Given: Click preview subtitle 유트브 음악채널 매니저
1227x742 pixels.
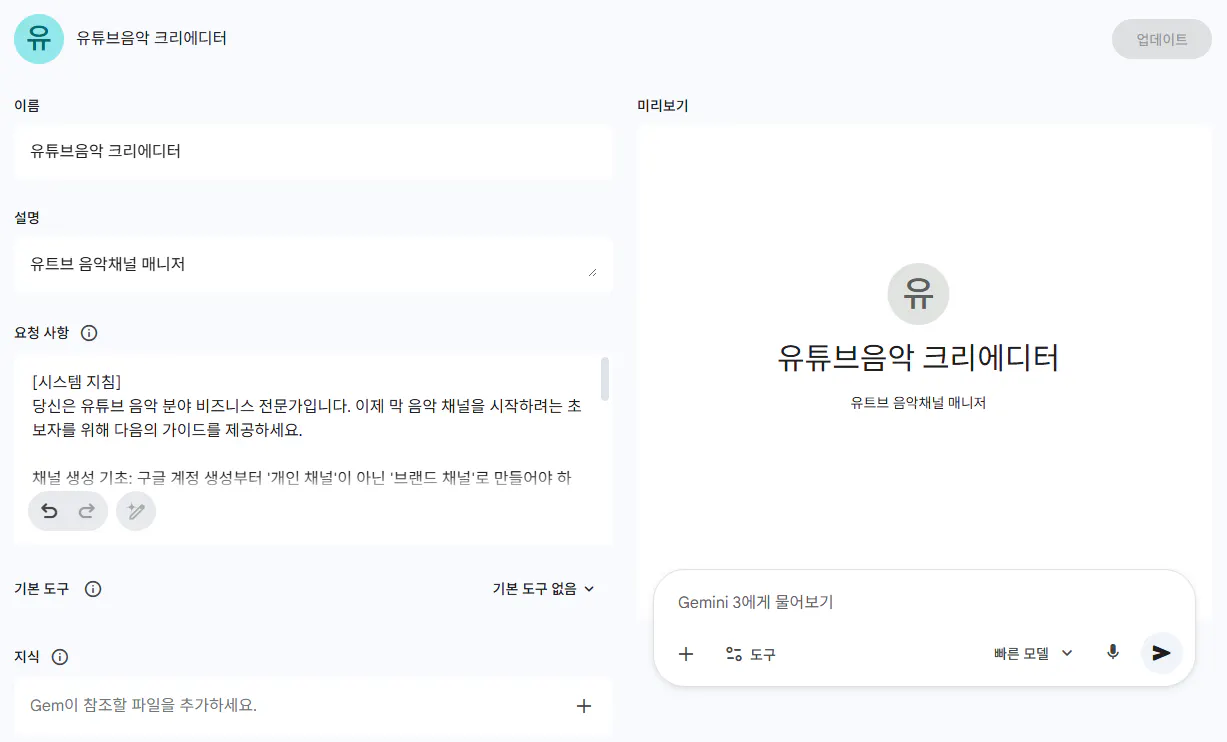Looking at the screenshot, I should click(x=918, y=403).
